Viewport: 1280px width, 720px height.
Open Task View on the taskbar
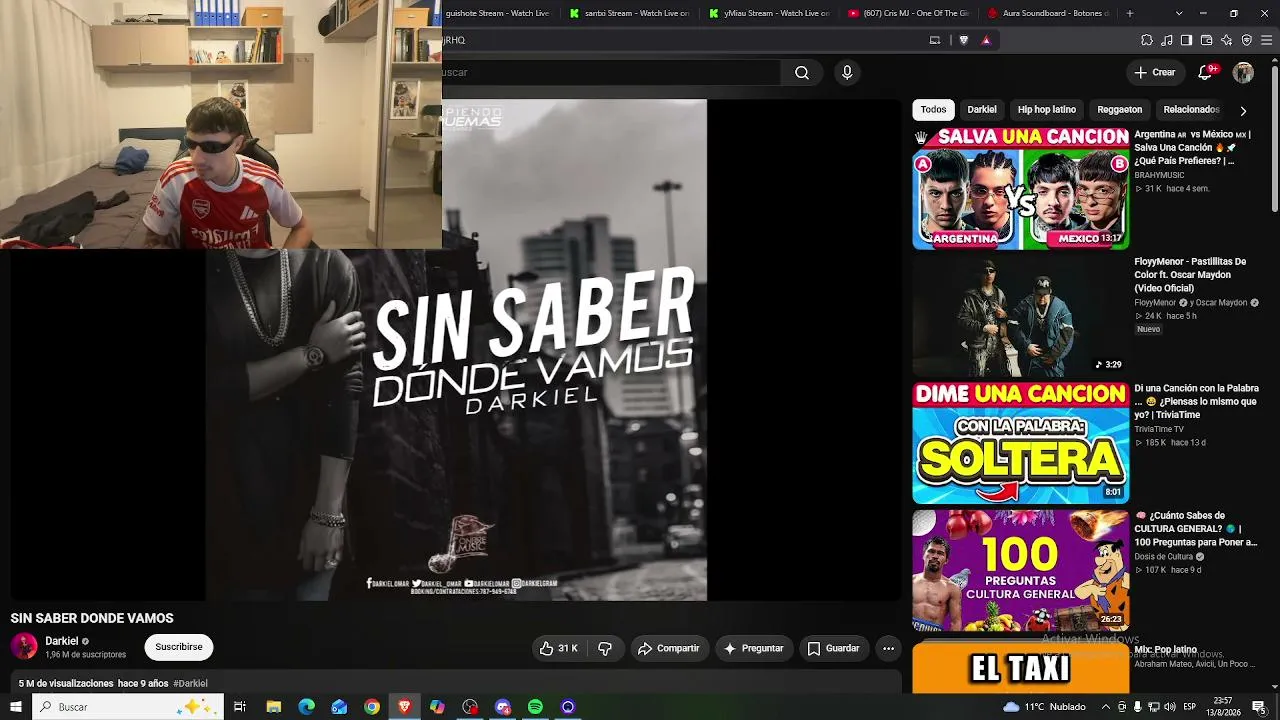coord(240,707)
